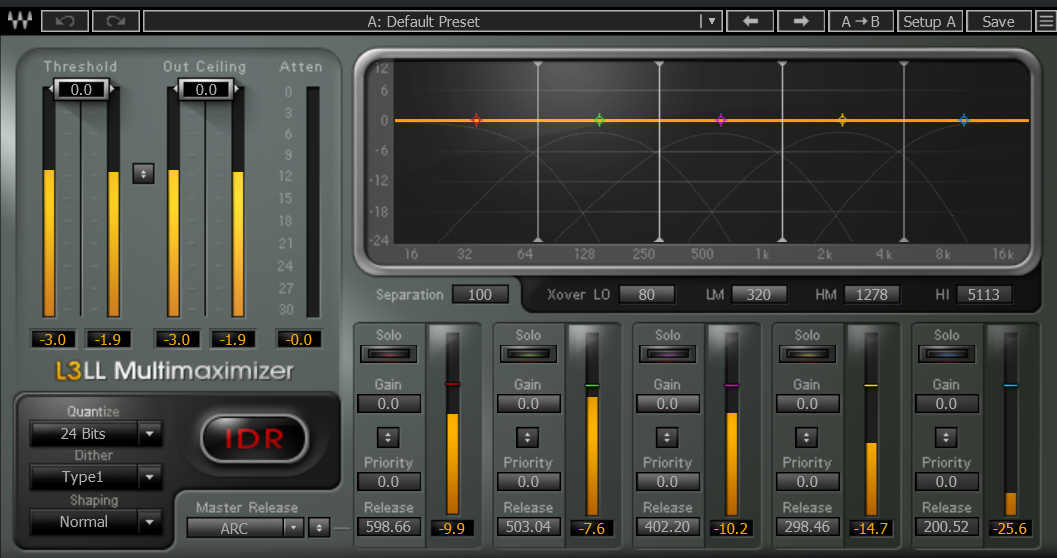Open the preset dropdown arrow beside Default Preset

[711, 21]
